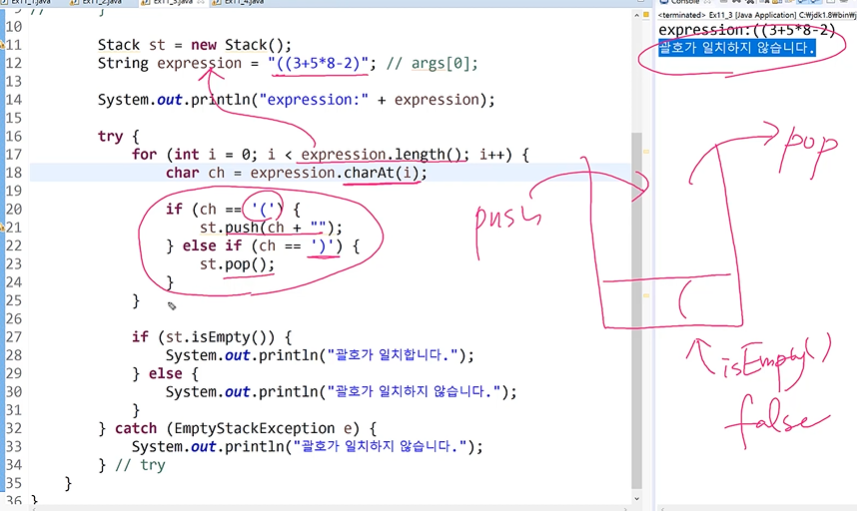Click the 'try {' keyword on line 16
This screenshot has height=511, width=857.
(x=119, y=136)
